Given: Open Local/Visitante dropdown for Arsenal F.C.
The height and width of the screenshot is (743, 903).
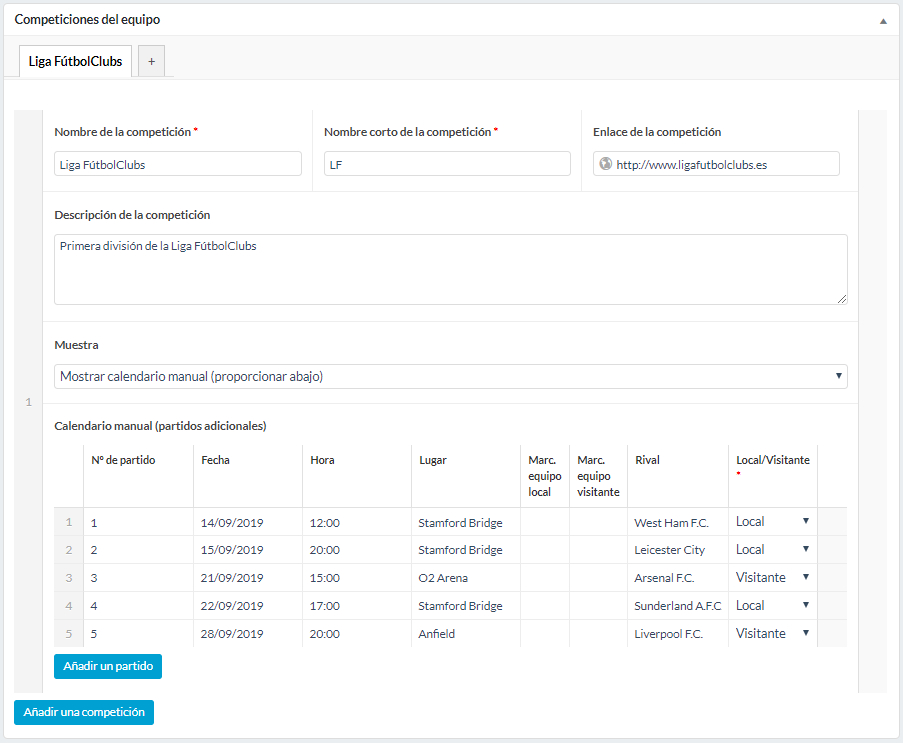Looking at the screenshot, I should [772, 577].
